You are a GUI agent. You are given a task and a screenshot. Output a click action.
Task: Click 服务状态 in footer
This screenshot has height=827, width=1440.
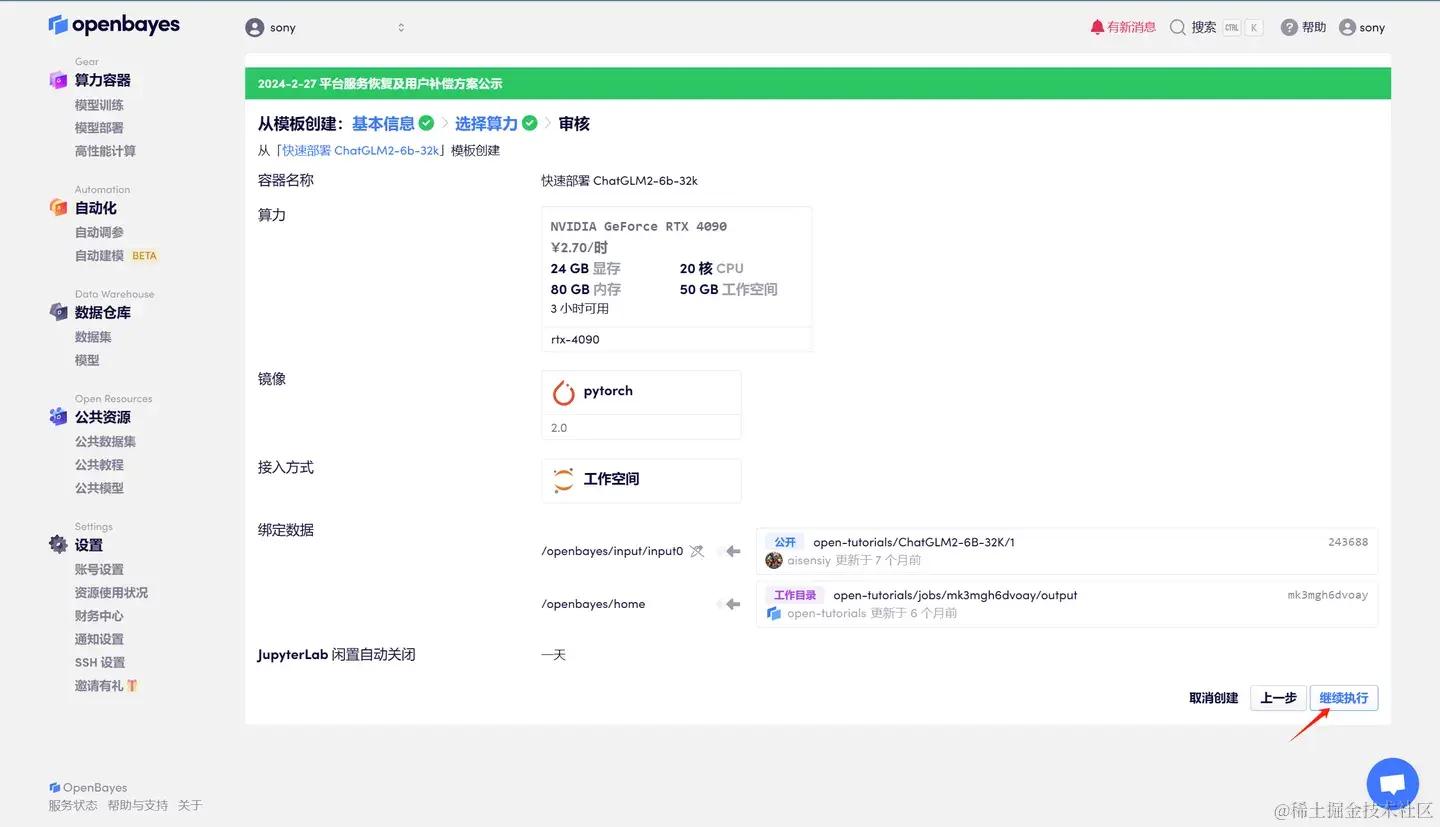click(x=73, y=805)
